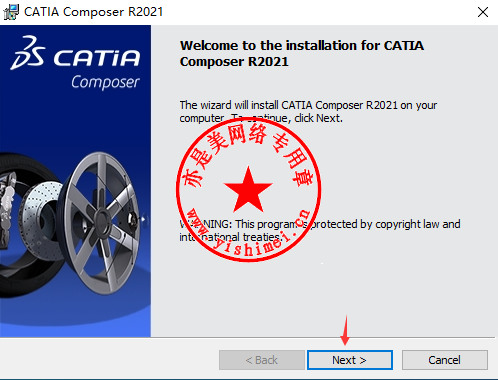
Task: Click the red arrow above Next
Action: (x=346, y=330)
